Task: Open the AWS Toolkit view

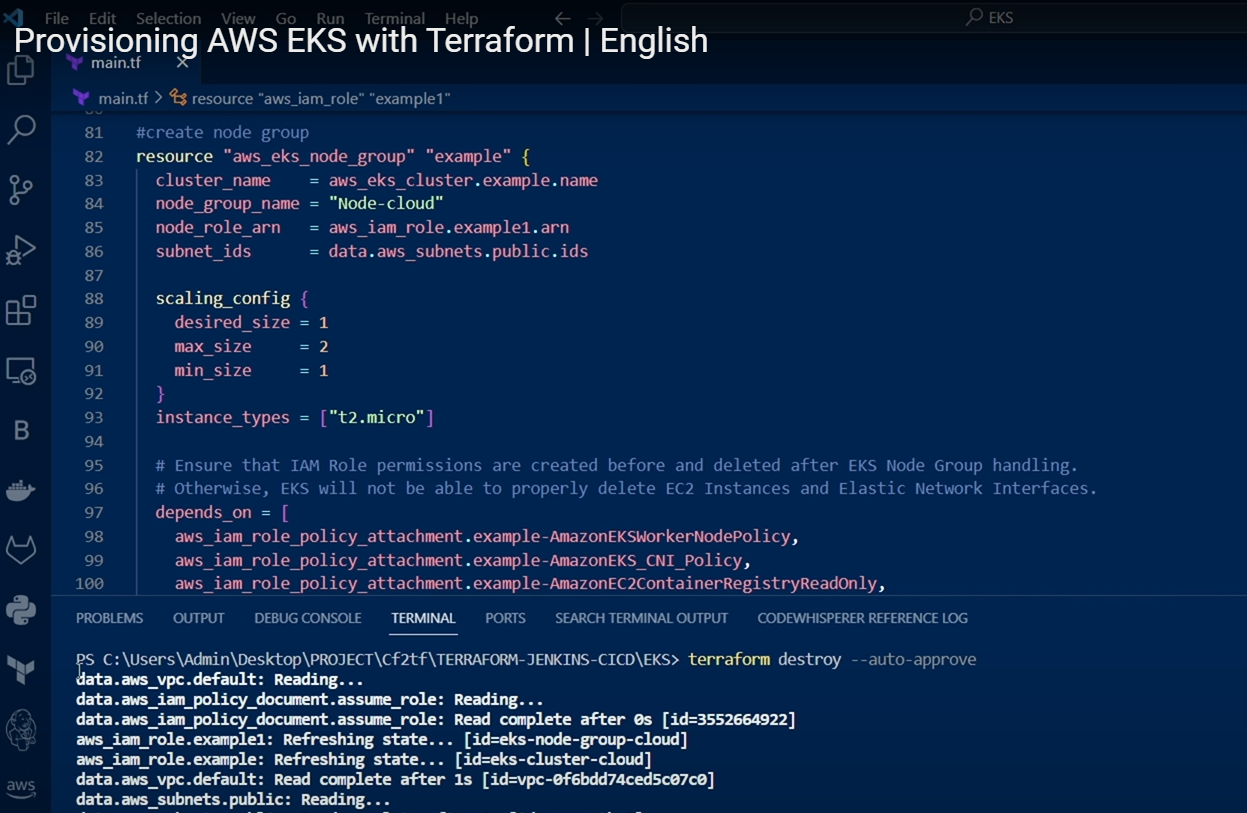Action: click(21, 788)
